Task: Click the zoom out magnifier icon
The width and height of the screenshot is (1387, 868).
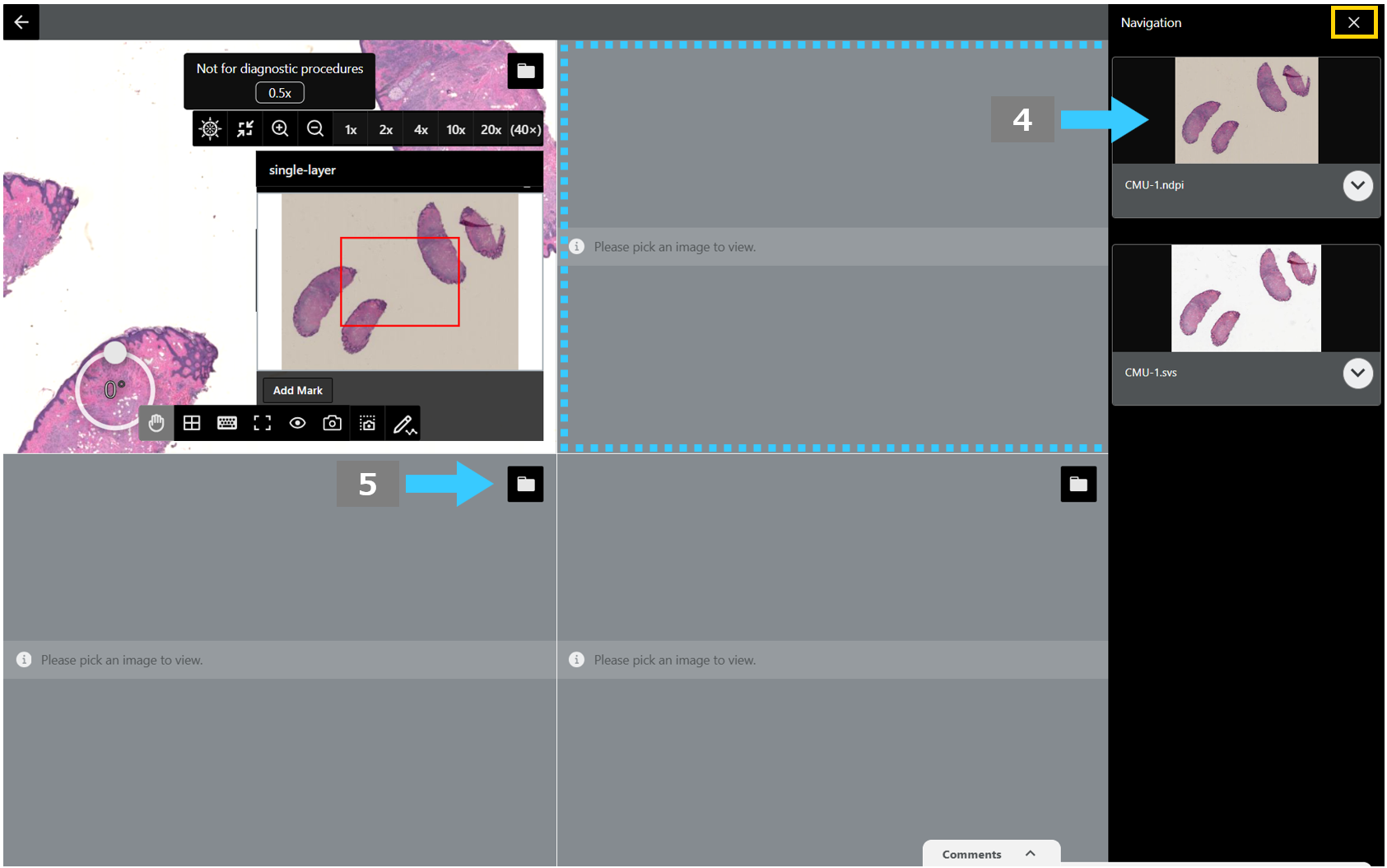Action: point(315,129)
